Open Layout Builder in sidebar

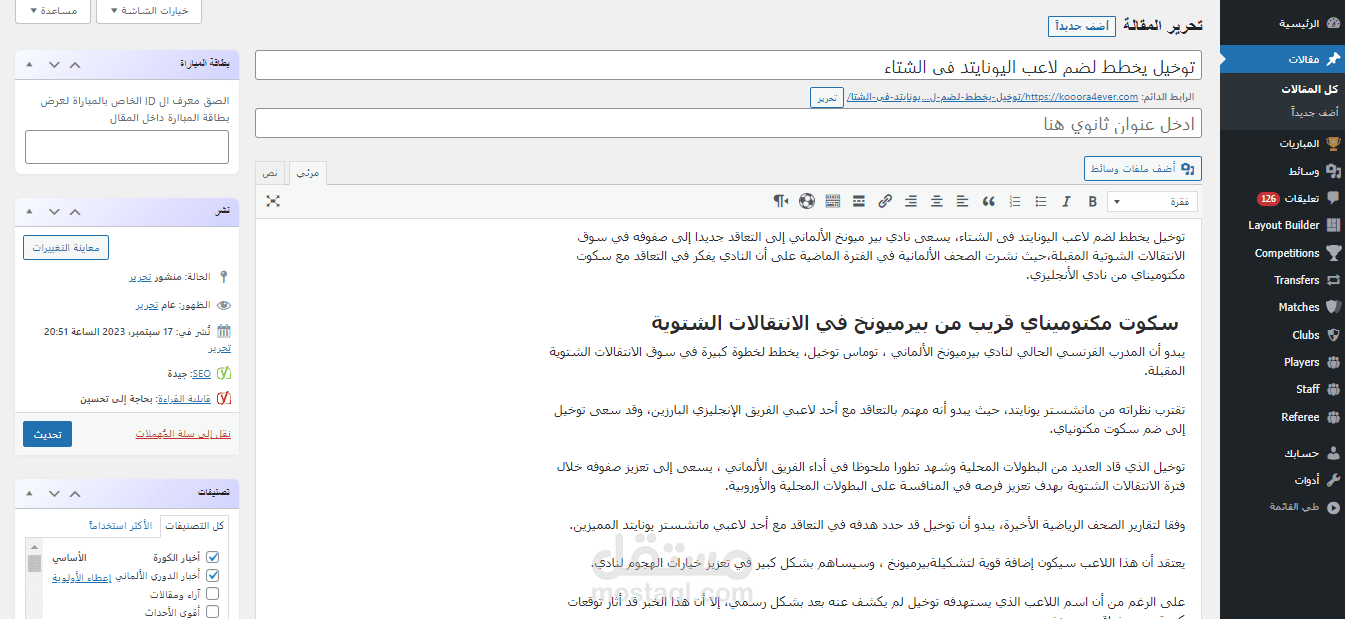click(x=1282, y=225)
